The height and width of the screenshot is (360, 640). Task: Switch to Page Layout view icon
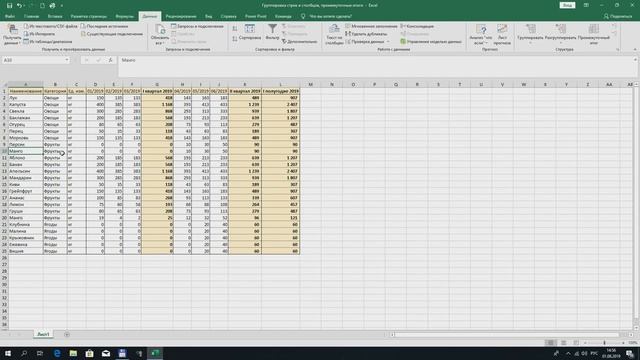pos(563,343)
